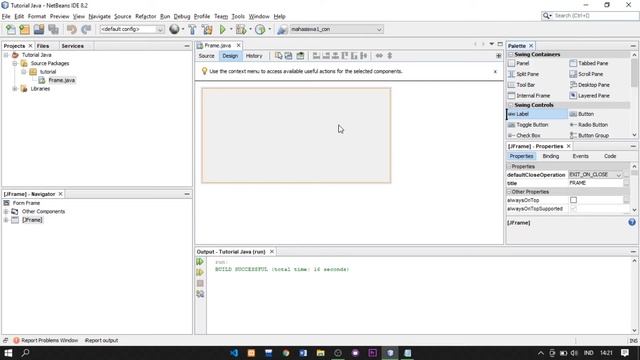Image resolution: width=640 pixels, height=360 pixels.
Task: Select the Internal Frame component in Palette
Action: tap(529, 96)
